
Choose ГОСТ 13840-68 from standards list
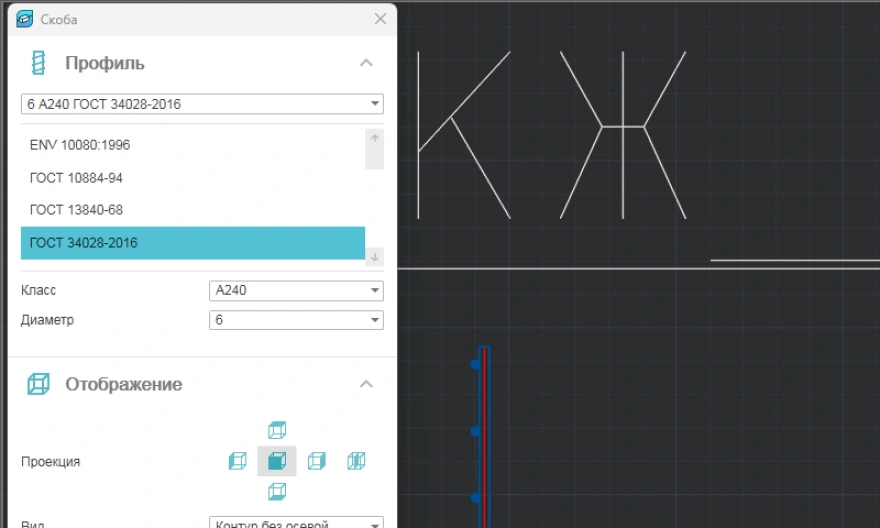click(x=76, y=210)
